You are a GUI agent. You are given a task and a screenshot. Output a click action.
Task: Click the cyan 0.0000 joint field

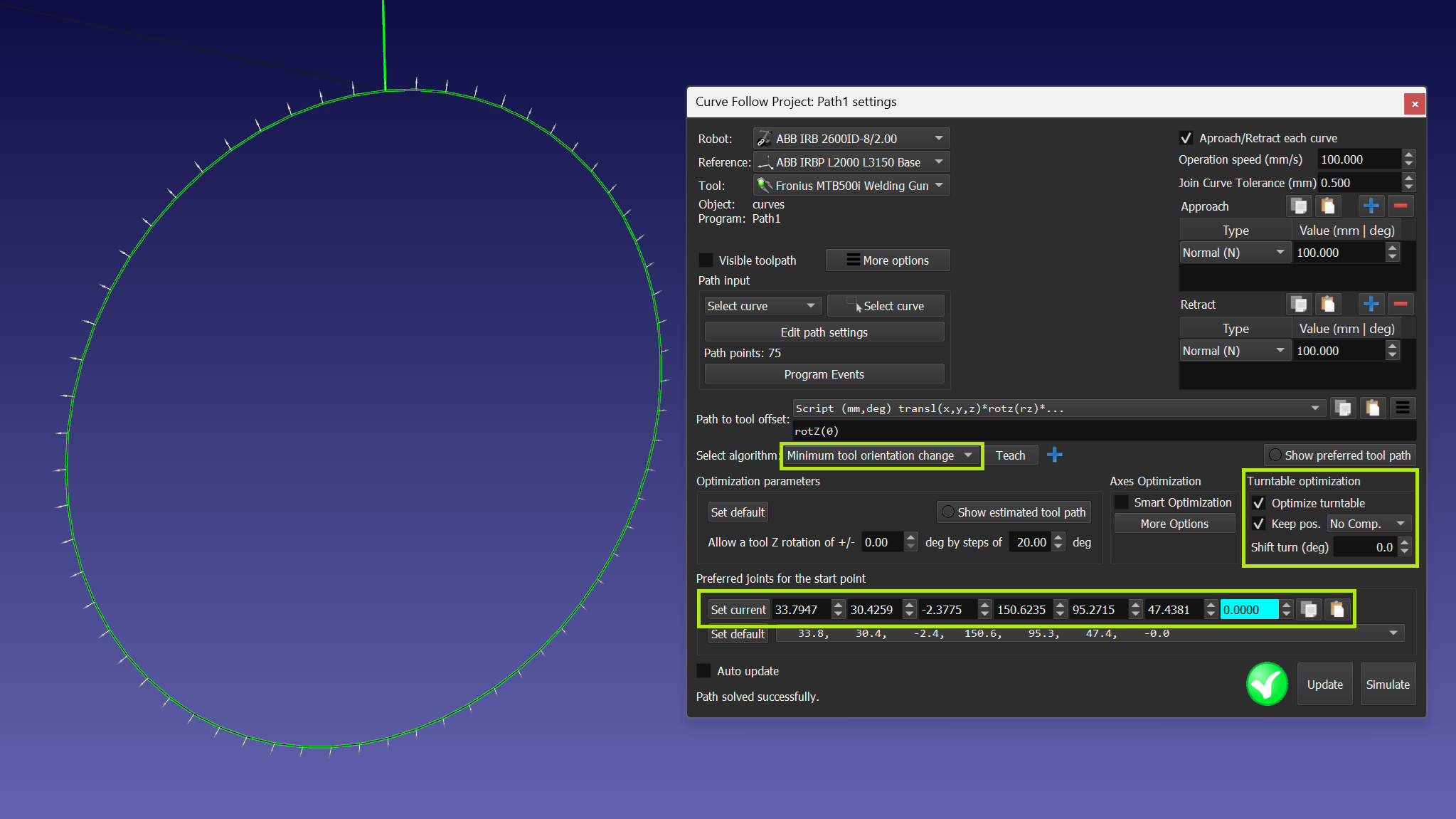coord(1248,610)
